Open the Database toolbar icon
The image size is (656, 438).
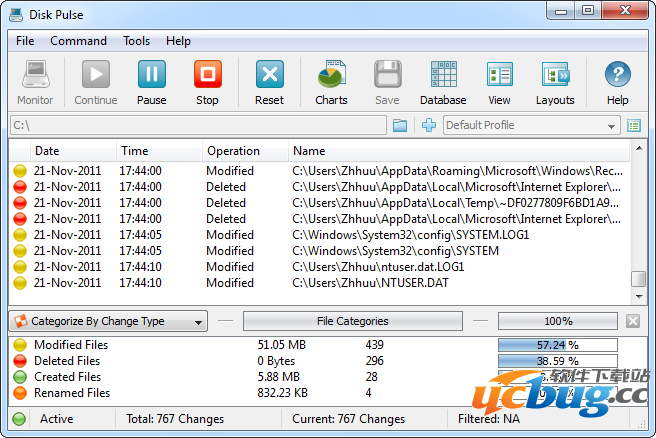(442, 77)
